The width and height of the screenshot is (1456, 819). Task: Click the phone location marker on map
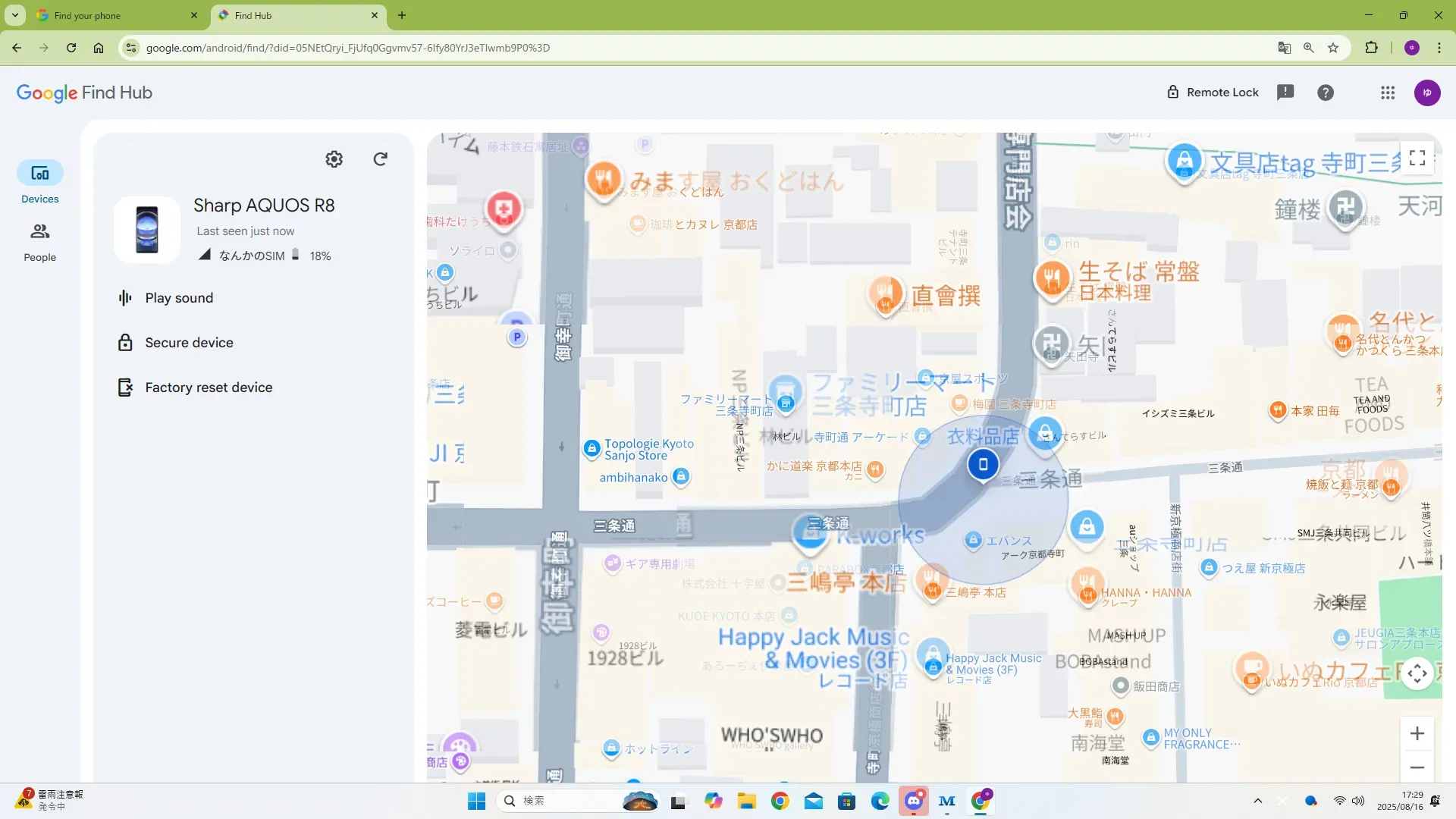tap(983, 464)
